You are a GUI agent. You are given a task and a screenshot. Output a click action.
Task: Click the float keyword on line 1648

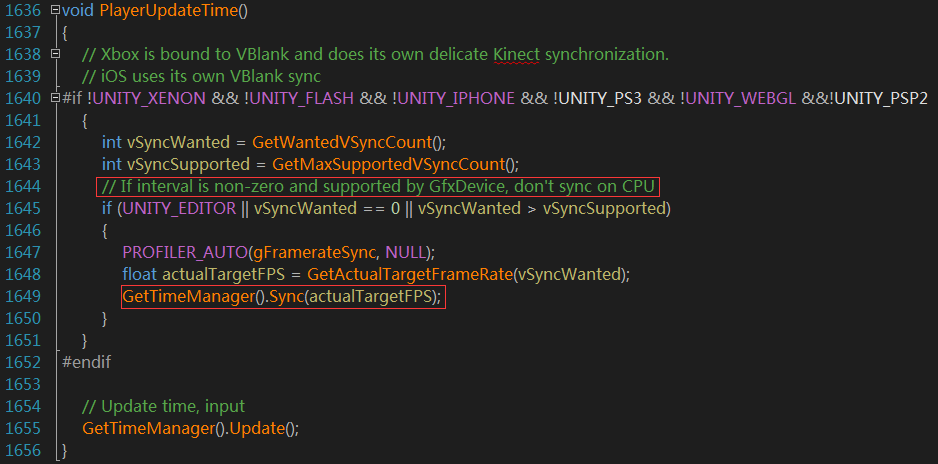point(140,274)
